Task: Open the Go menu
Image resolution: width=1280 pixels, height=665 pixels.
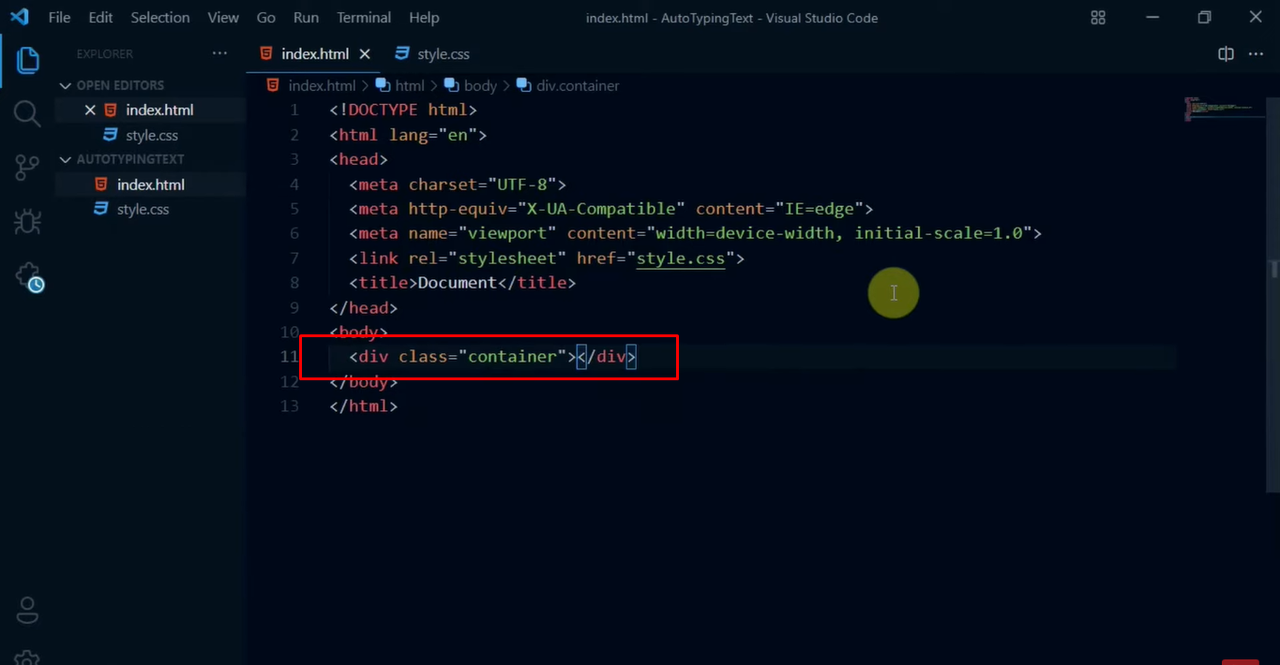Action: tap(266, 18)
